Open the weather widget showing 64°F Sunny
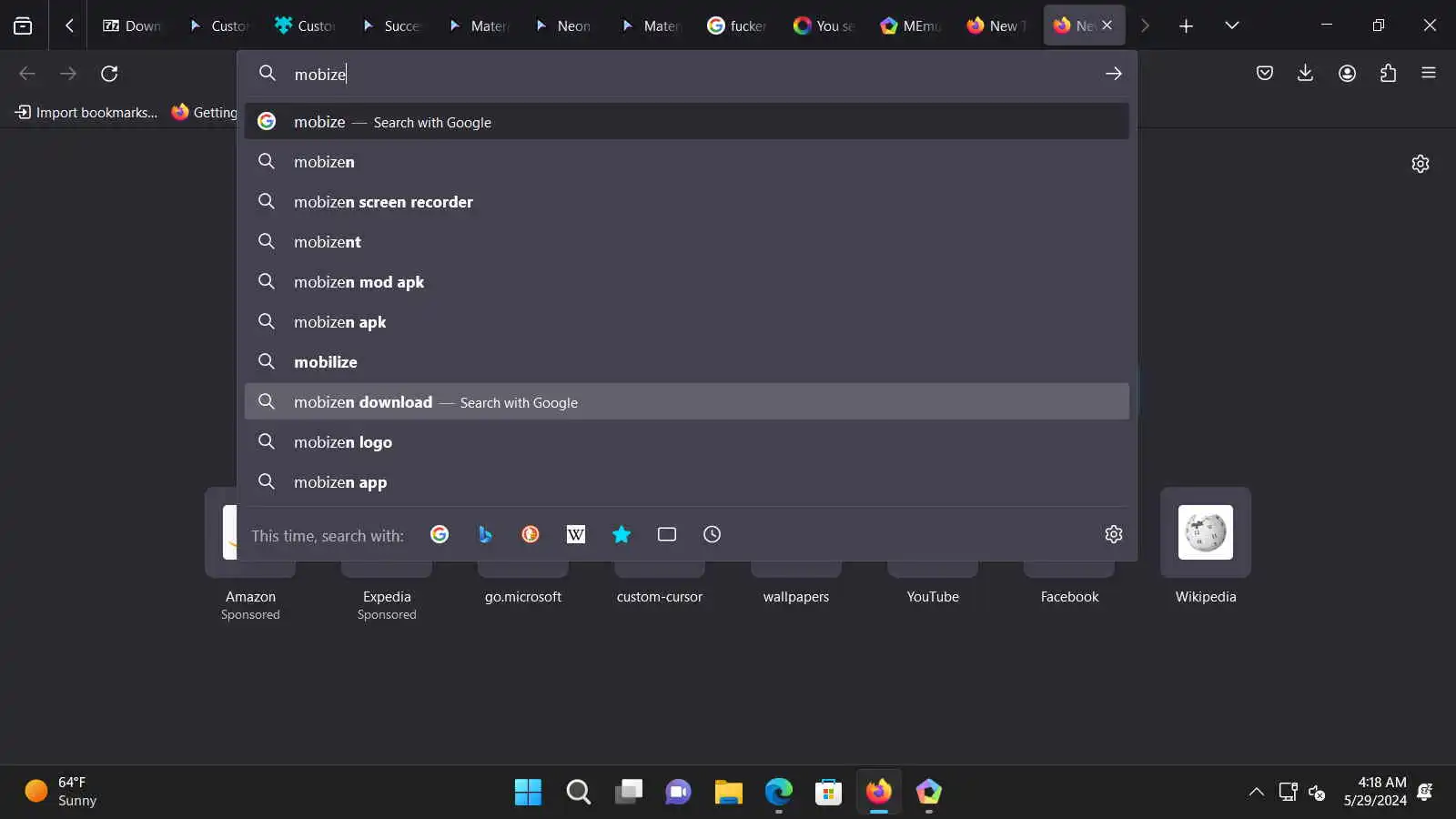The width and height of the screenshot is (1456, 819). click(62, 792)
